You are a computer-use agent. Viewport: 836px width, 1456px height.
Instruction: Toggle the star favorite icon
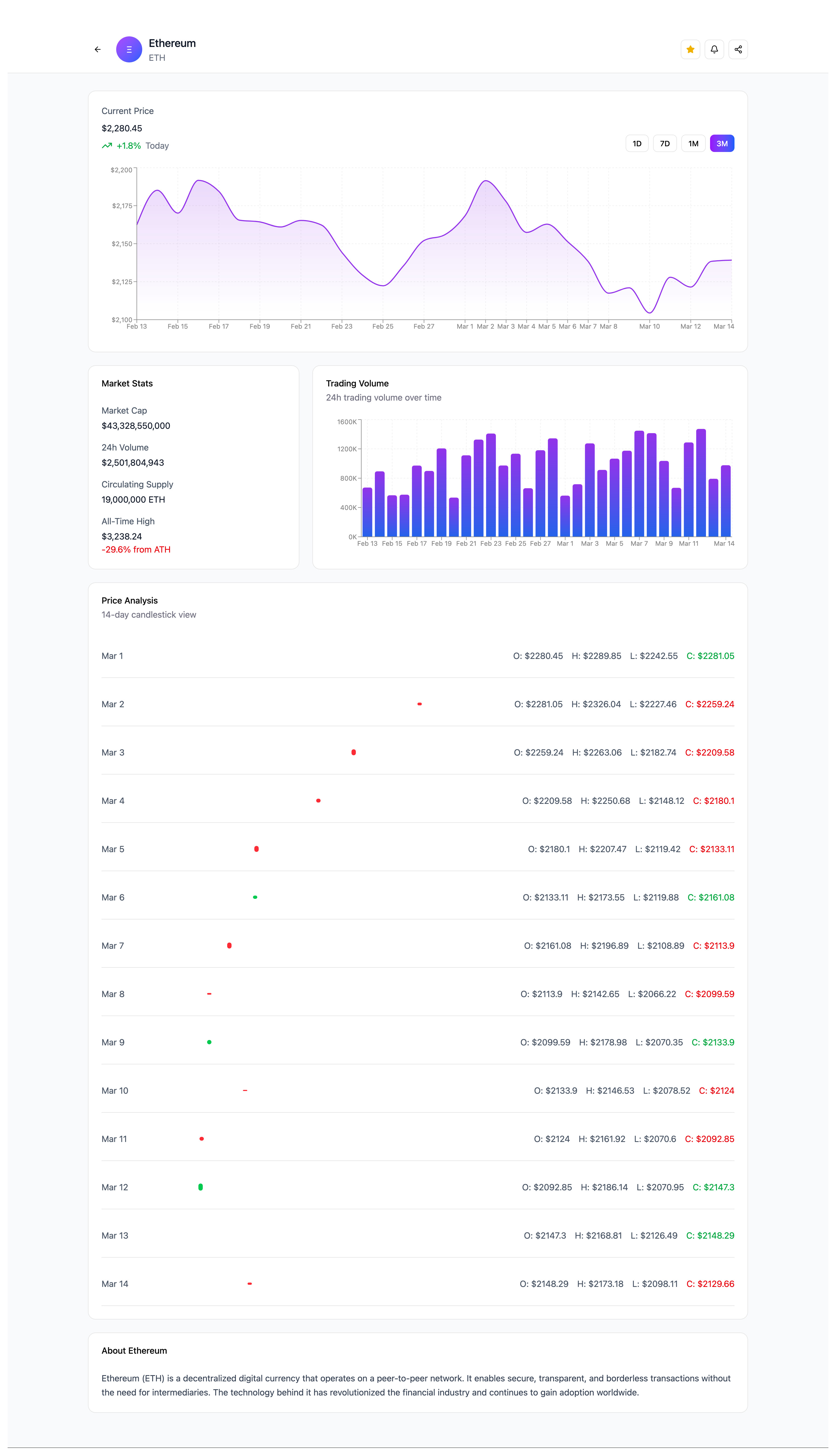coord(690,49)
